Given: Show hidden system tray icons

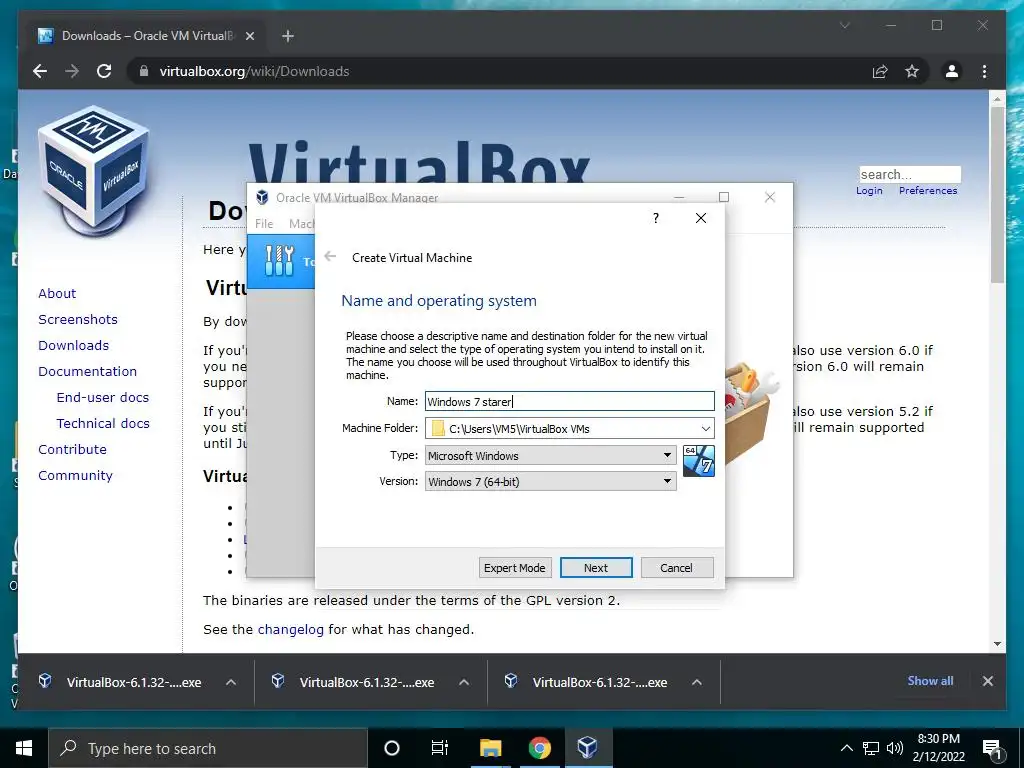Looking at the screenshot, I should (846, 748).
